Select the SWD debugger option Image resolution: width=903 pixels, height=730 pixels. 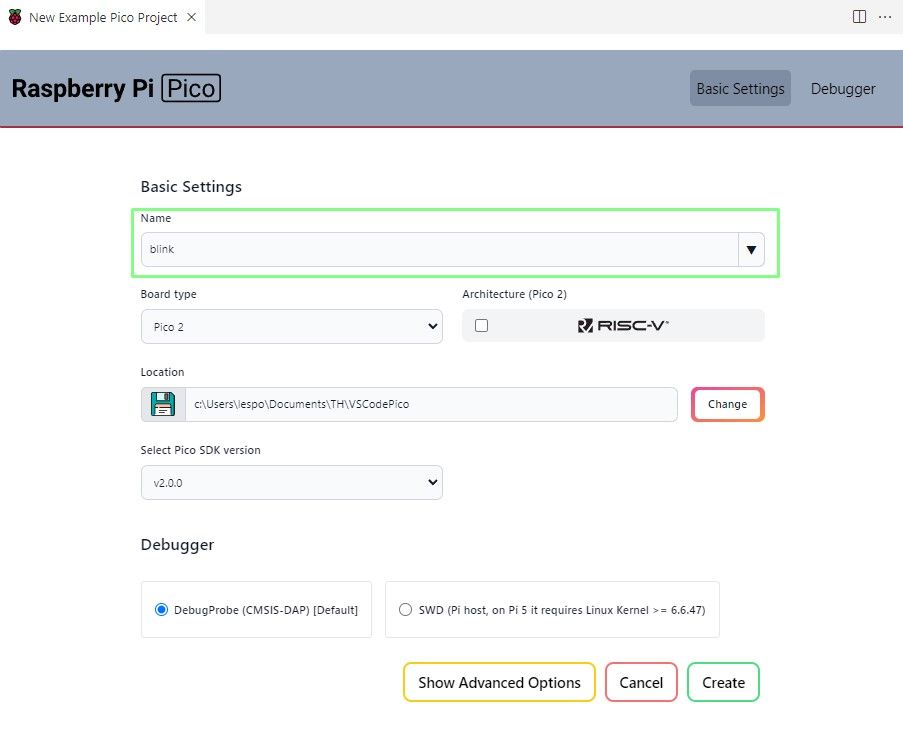(x=405, y=610)
